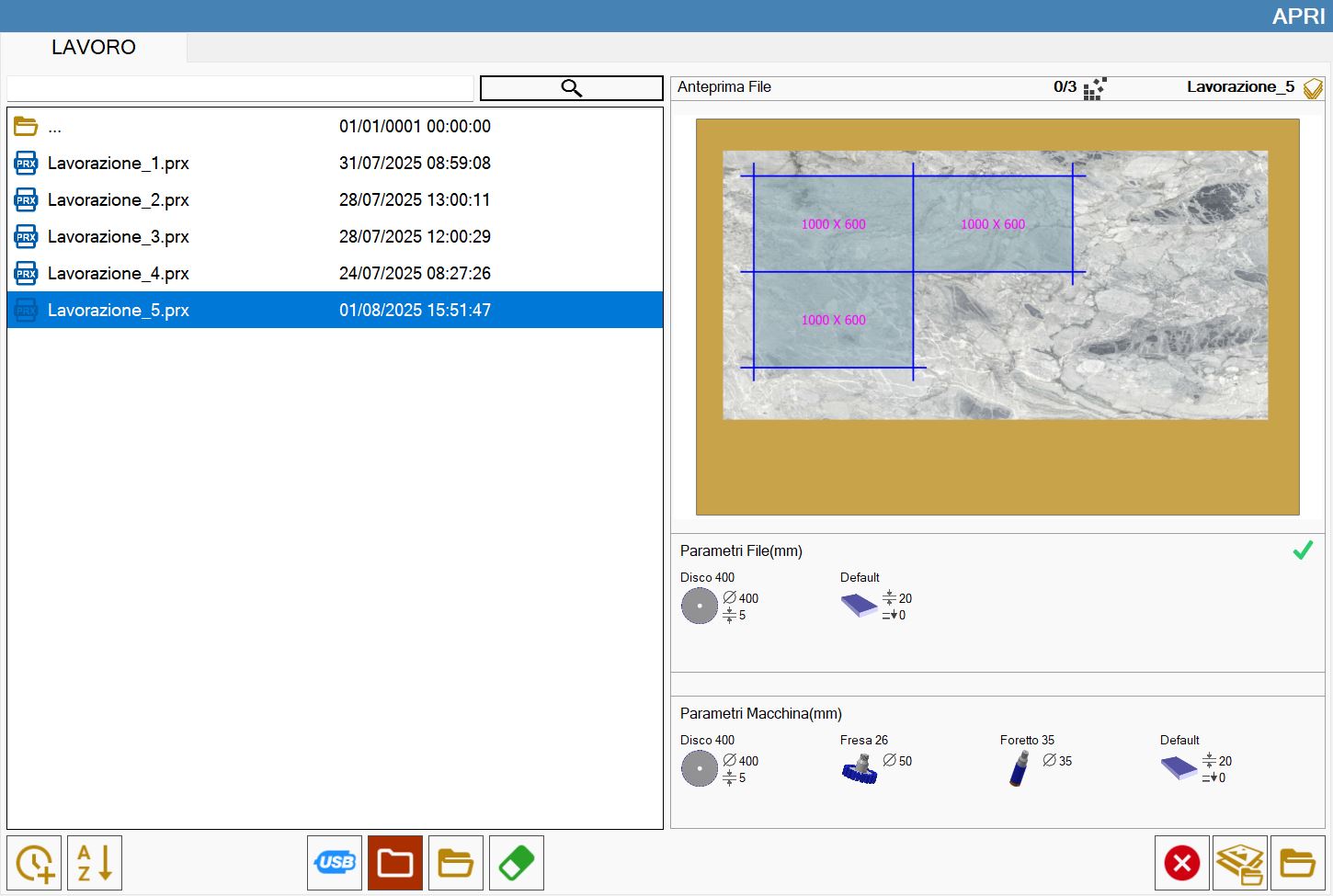Select Lavorazione_2.prx file
Screen dimensions: 1333x896
click(x=335, y=199)
